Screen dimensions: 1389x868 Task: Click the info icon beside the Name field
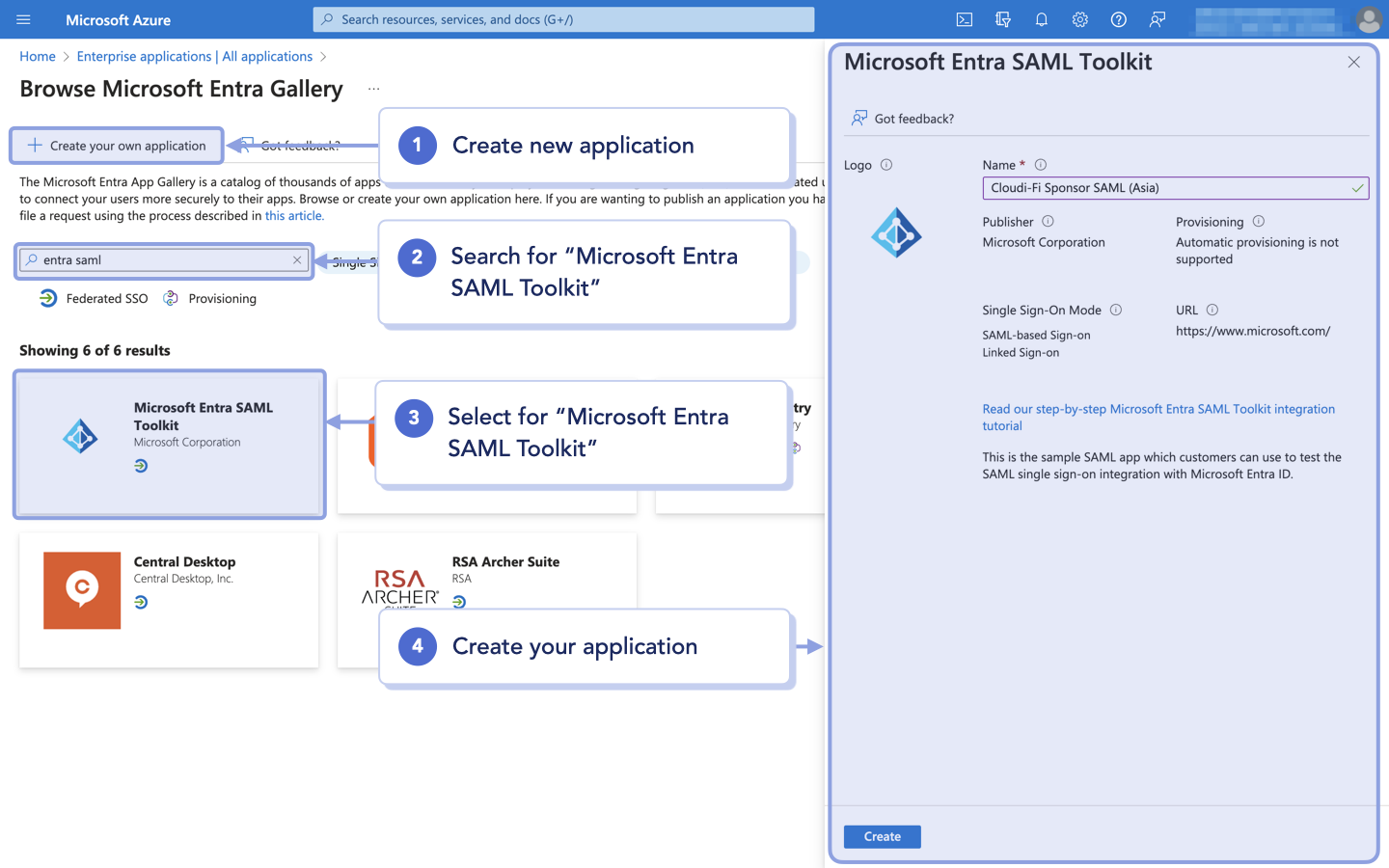pyautogui.click(x=1040, y=164)
